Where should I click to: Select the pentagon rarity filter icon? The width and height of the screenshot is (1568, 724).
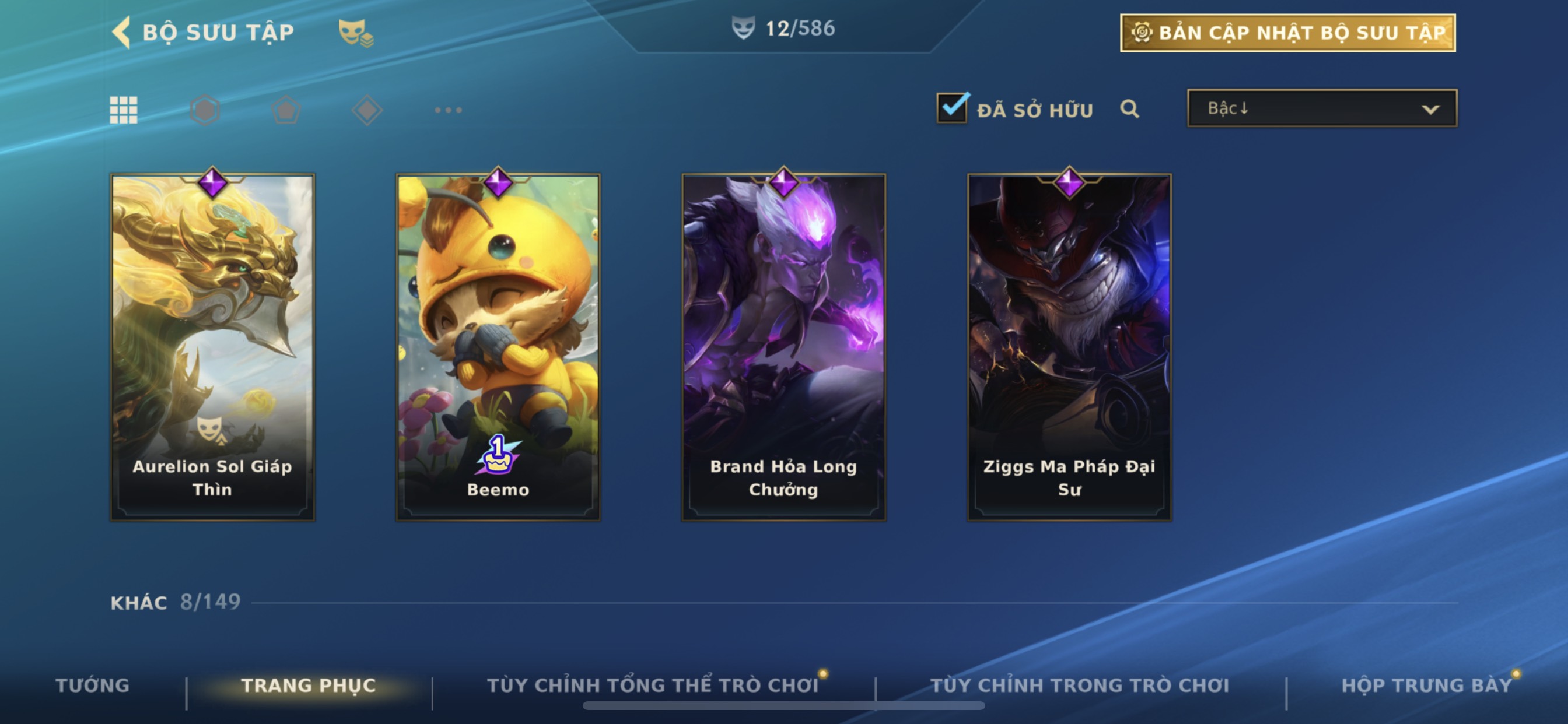click(285, 110)
